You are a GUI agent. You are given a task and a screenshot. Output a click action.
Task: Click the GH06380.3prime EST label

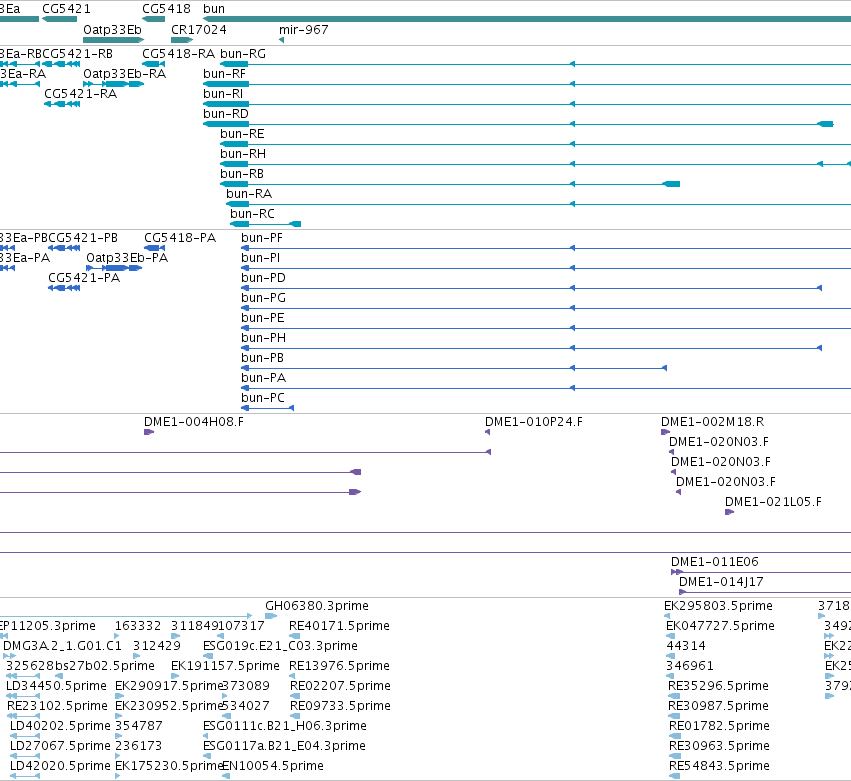pos(317,606)
